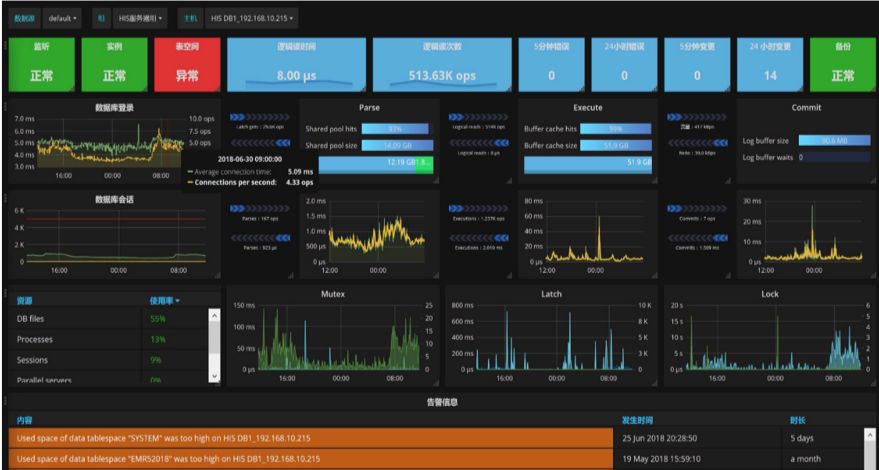
Task: Open the HIS DB1_192.168.10.215 host dropdown
Action: pos(252,19)
